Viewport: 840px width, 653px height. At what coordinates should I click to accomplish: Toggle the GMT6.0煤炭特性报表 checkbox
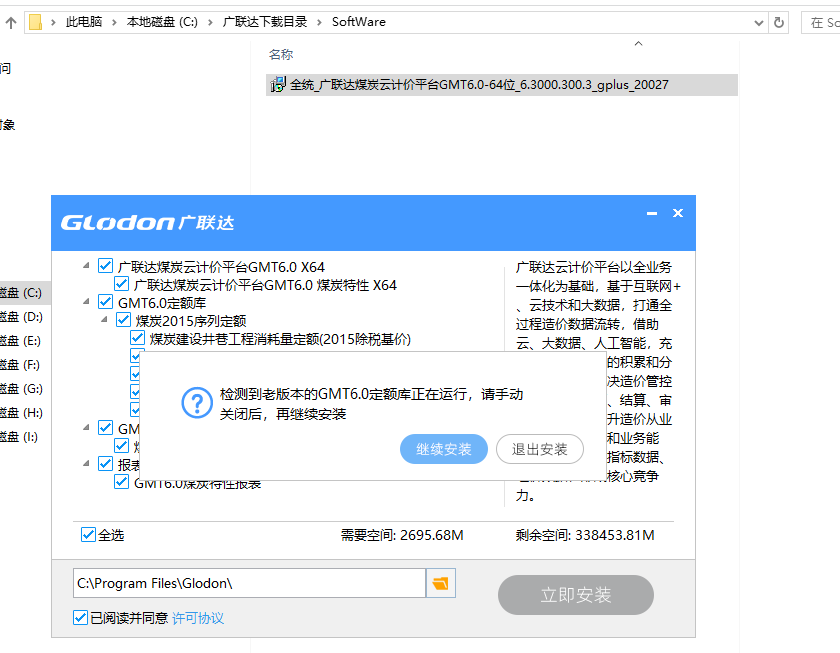122,482
